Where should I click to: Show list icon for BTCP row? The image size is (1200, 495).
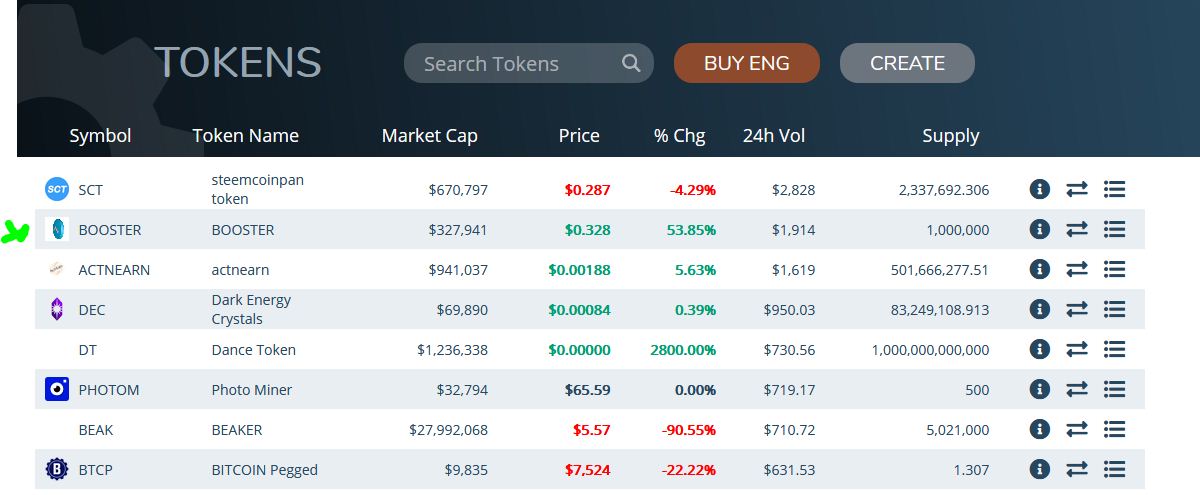click(x=1115, y=469)
